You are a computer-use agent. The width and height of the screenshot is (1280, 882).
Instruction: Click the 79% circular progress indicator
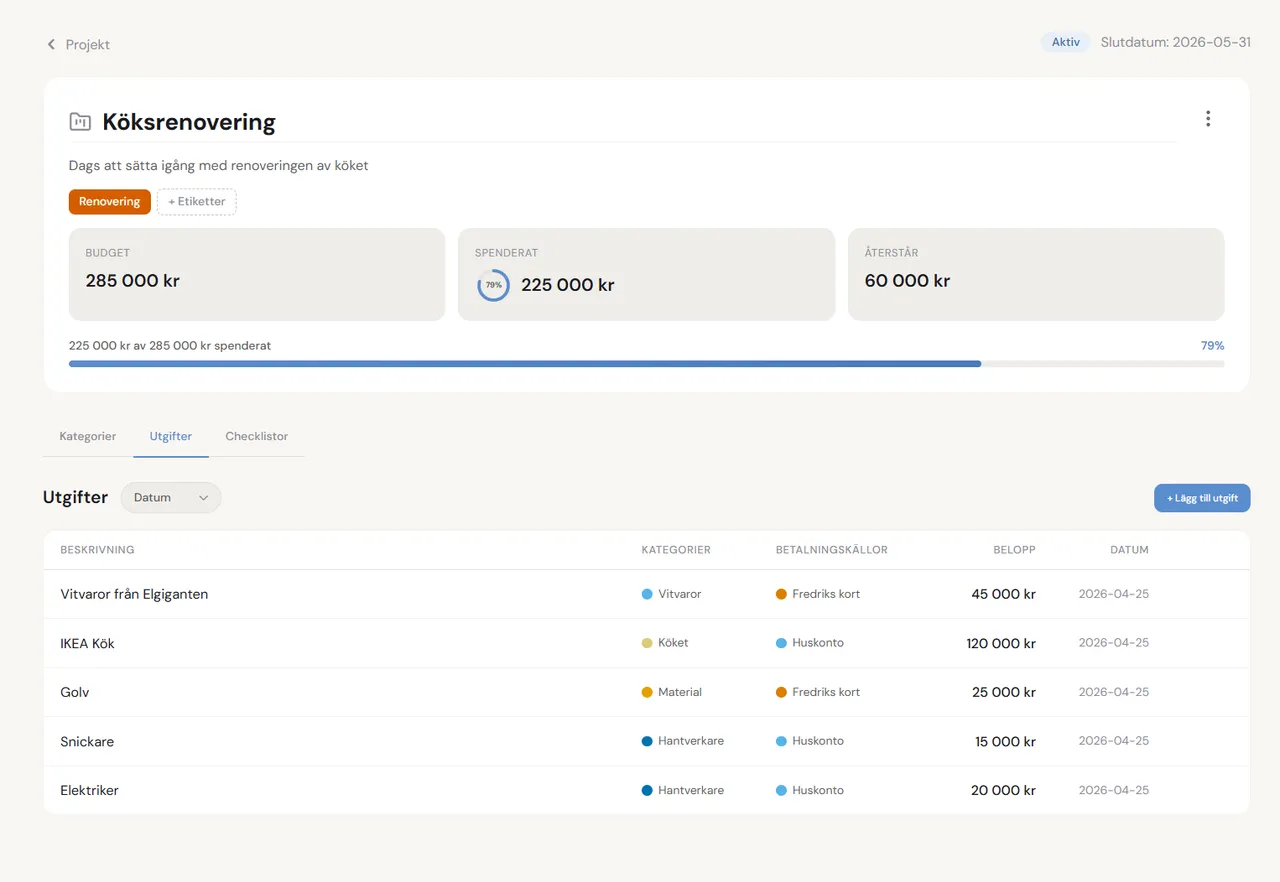(x=493, y=285)
